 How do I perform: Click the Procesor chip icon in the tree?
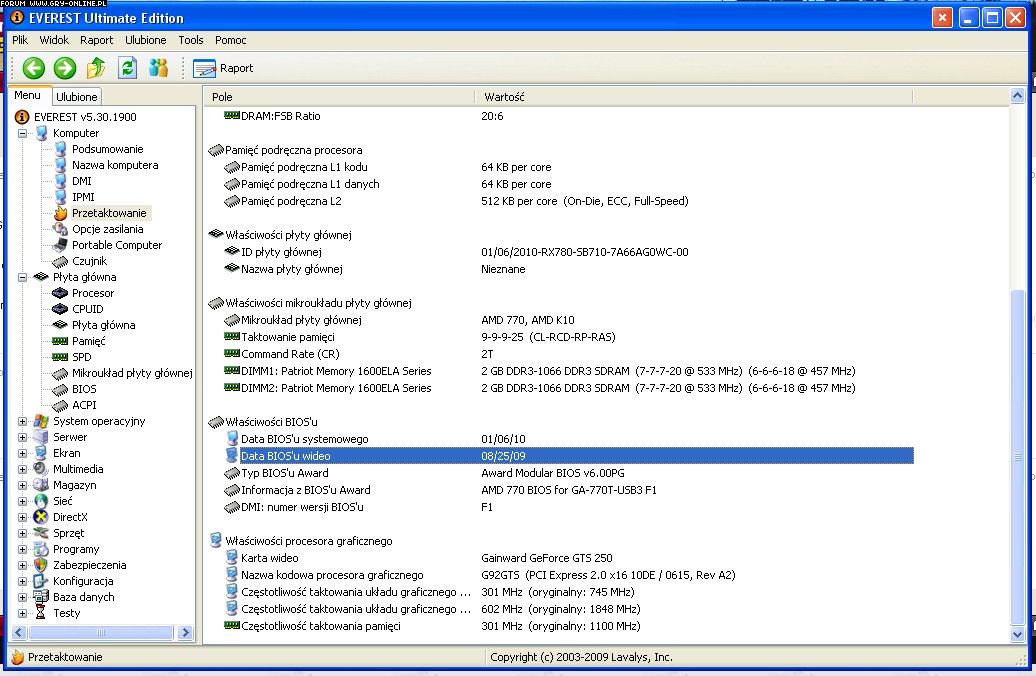(60, 293)
